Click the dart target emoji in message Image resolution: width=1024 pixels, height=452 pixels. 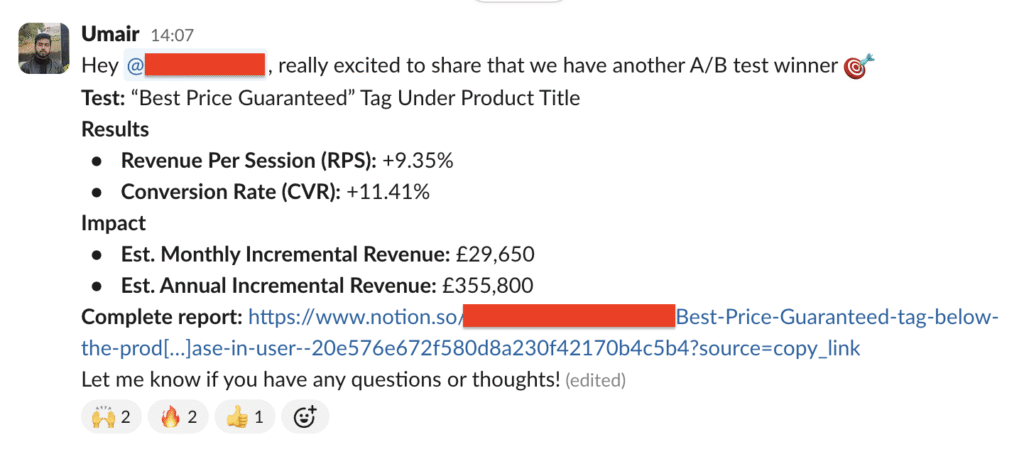[x=858, y=67]
